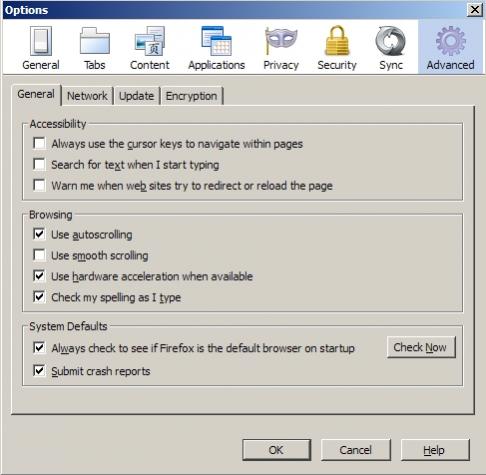Select the Security padlock panel
This screenshot has height=475, width=486.
click(x=337, y=48)
